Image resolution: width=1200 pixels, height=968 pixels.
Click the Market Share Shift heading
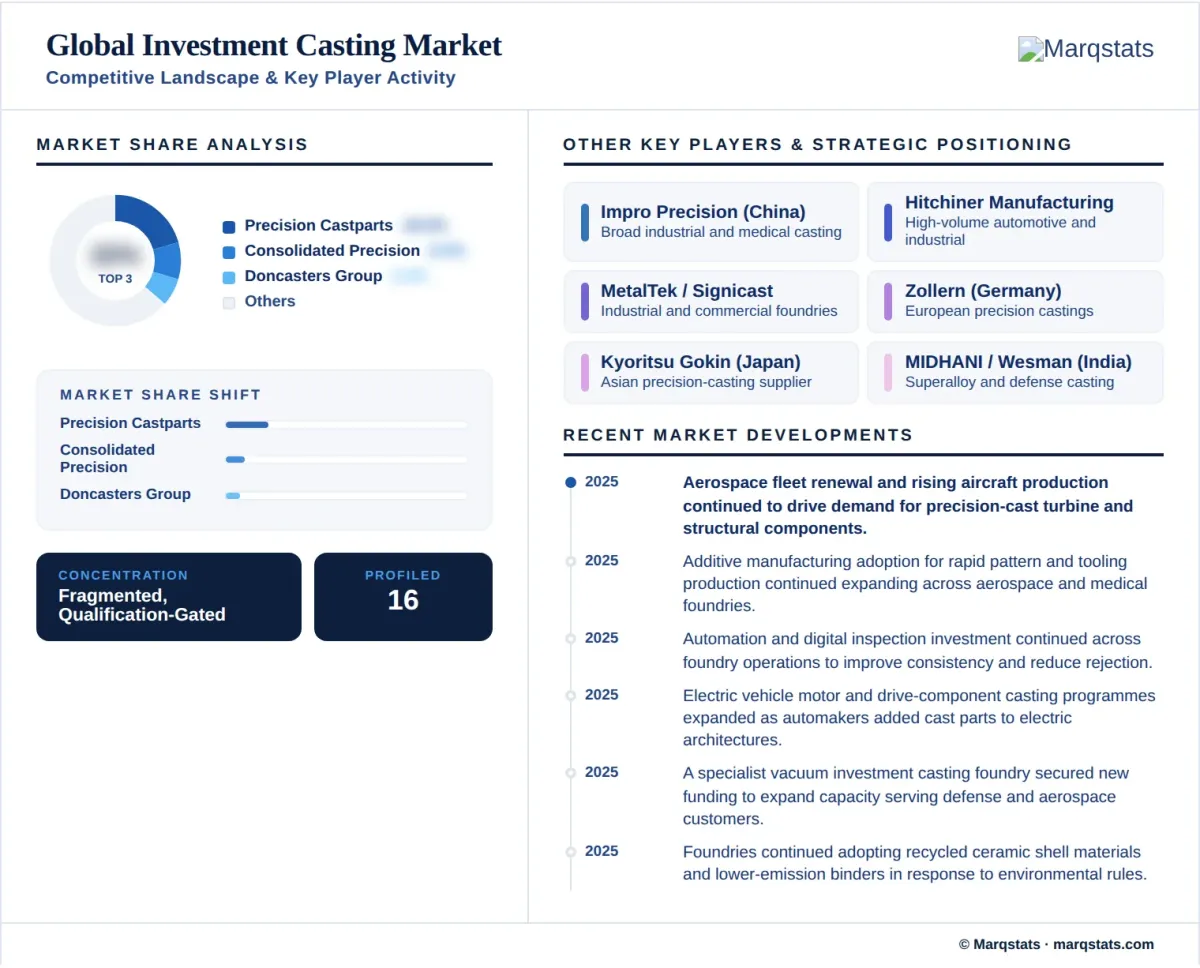[160, 395]
